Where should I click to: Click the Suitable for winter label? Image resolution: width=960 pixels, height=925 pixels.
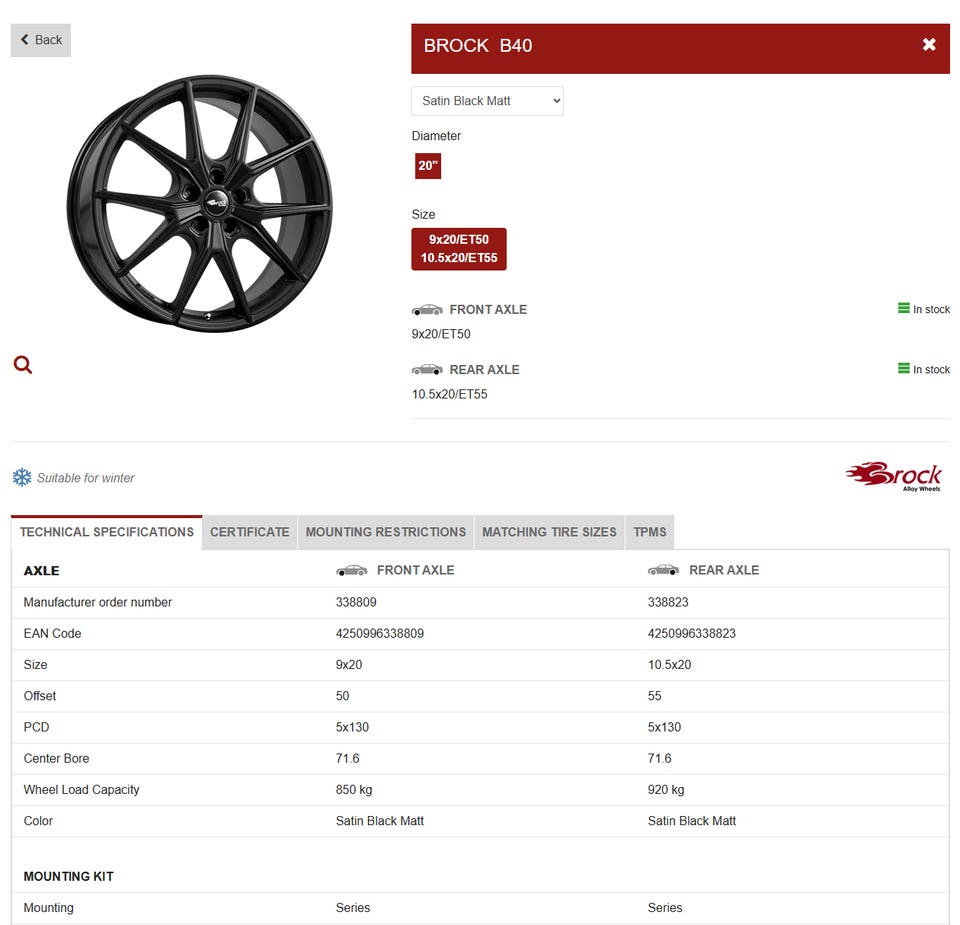(x=86, y=478)
